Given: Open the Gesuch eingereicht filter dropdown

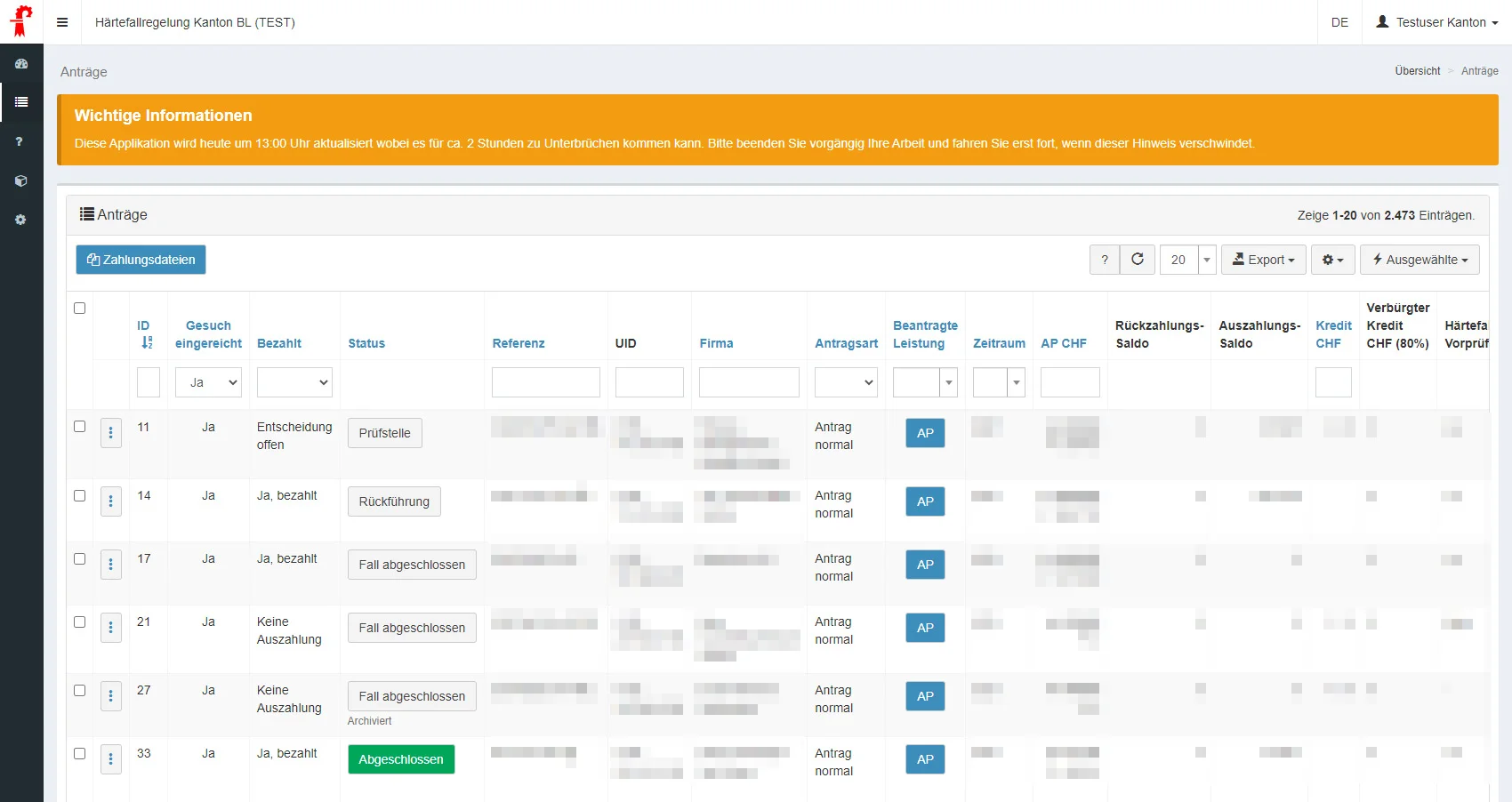Looking at the screenshot, I should (208, 382).
